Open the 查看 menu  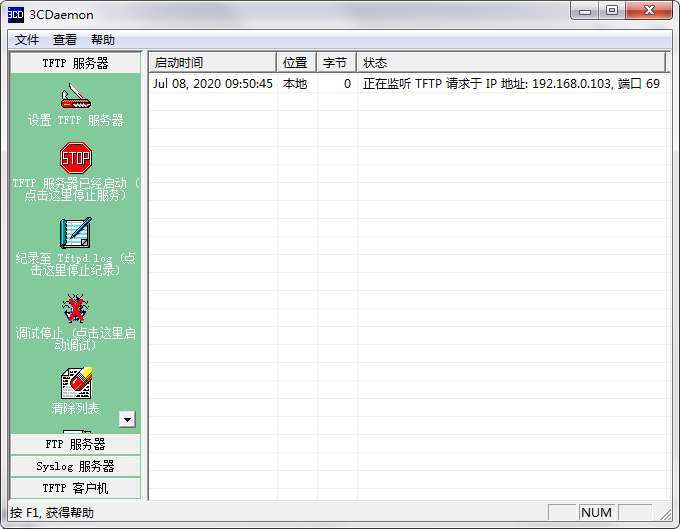pyautogui.click(x=65, y=40)
